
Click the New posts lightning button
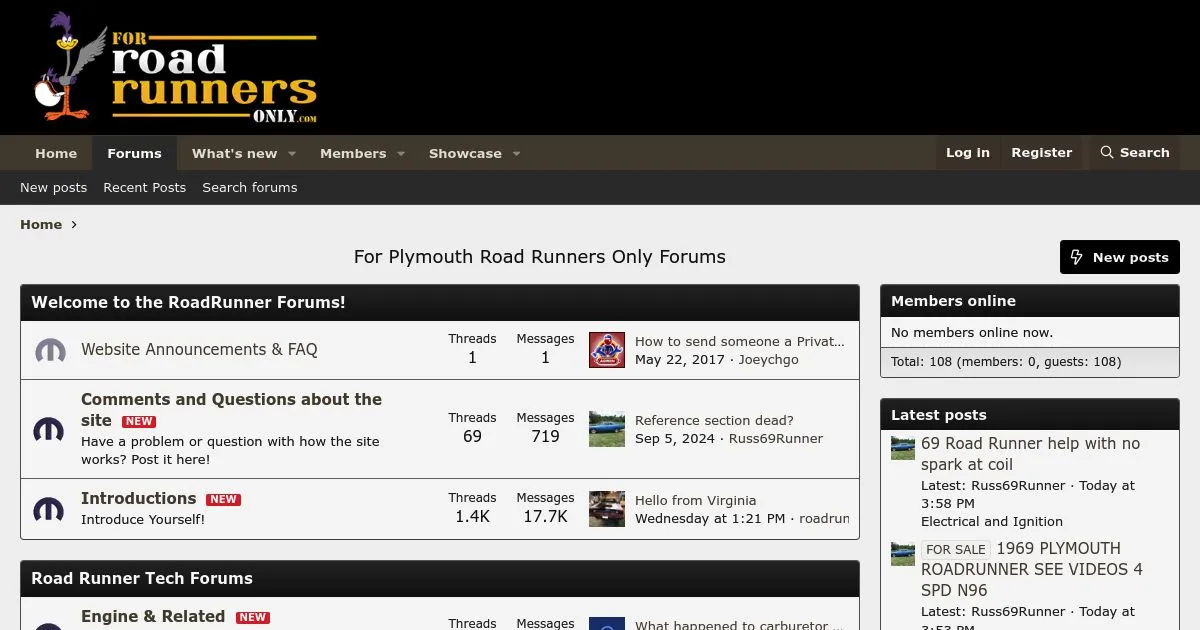pos(1120,257)
